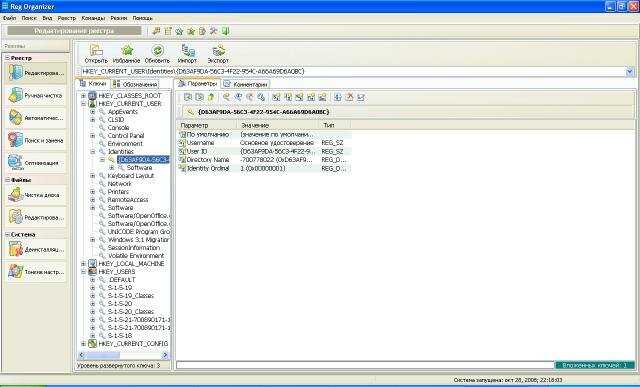Select the Network key

[x=120, y=184]
